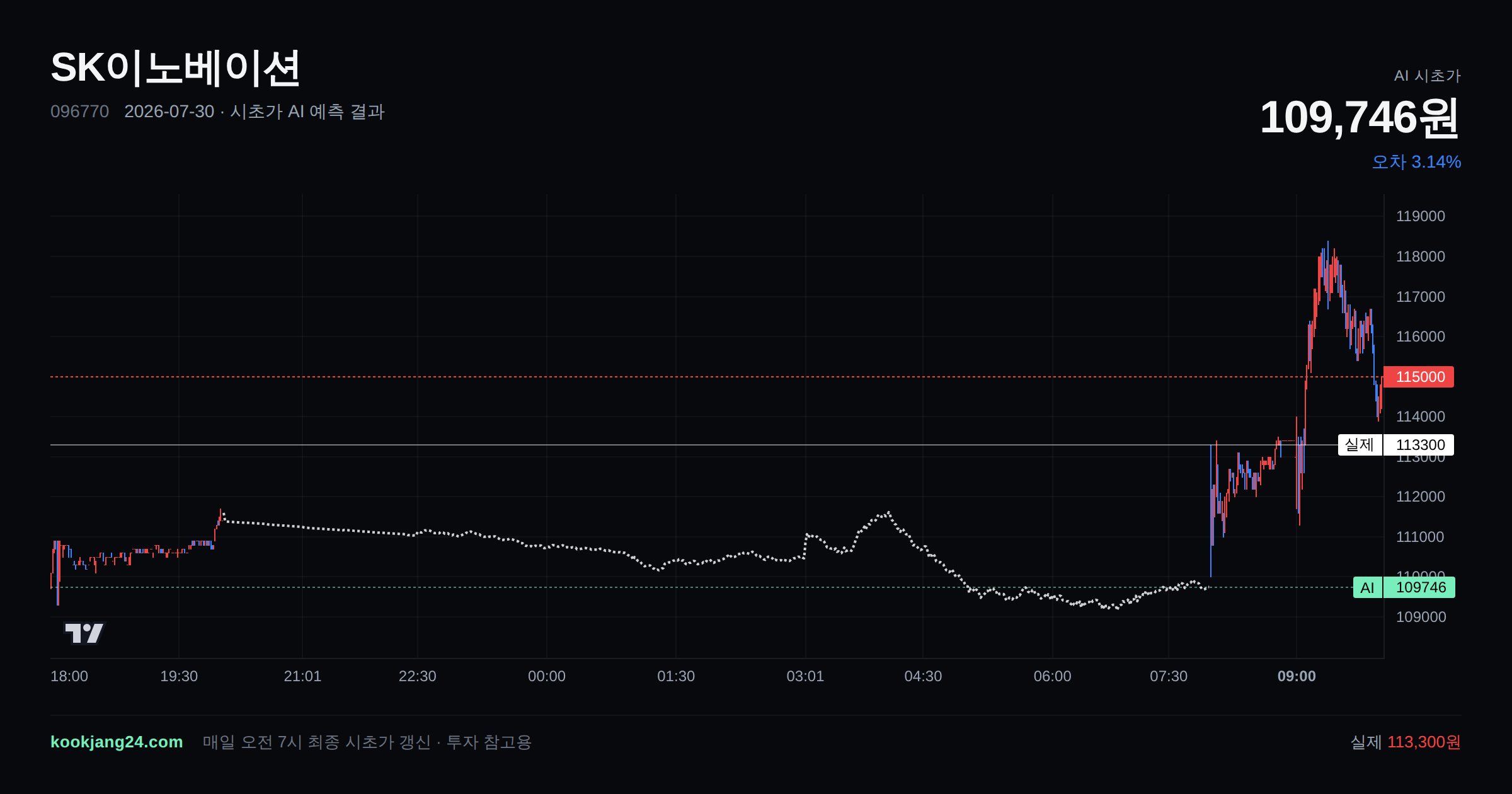
Task: Click the 오차 3.14% error label
Action: pos(1416,162)
